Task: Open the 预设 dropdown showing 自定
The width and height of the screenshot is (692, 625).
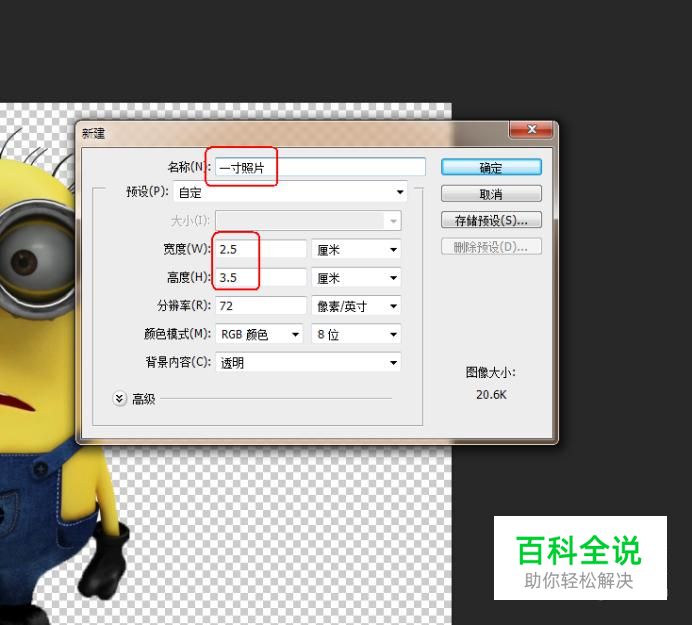Action: [290, 192]
